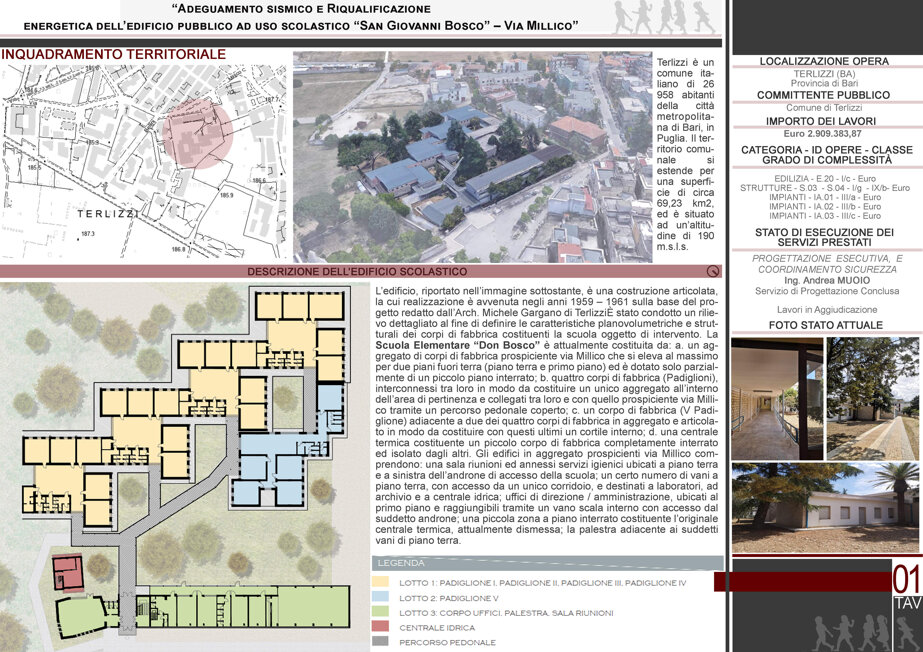Click the walking children silhouettes in header
The height and width of the screenshot is (652, 923).
coord(665,17)
